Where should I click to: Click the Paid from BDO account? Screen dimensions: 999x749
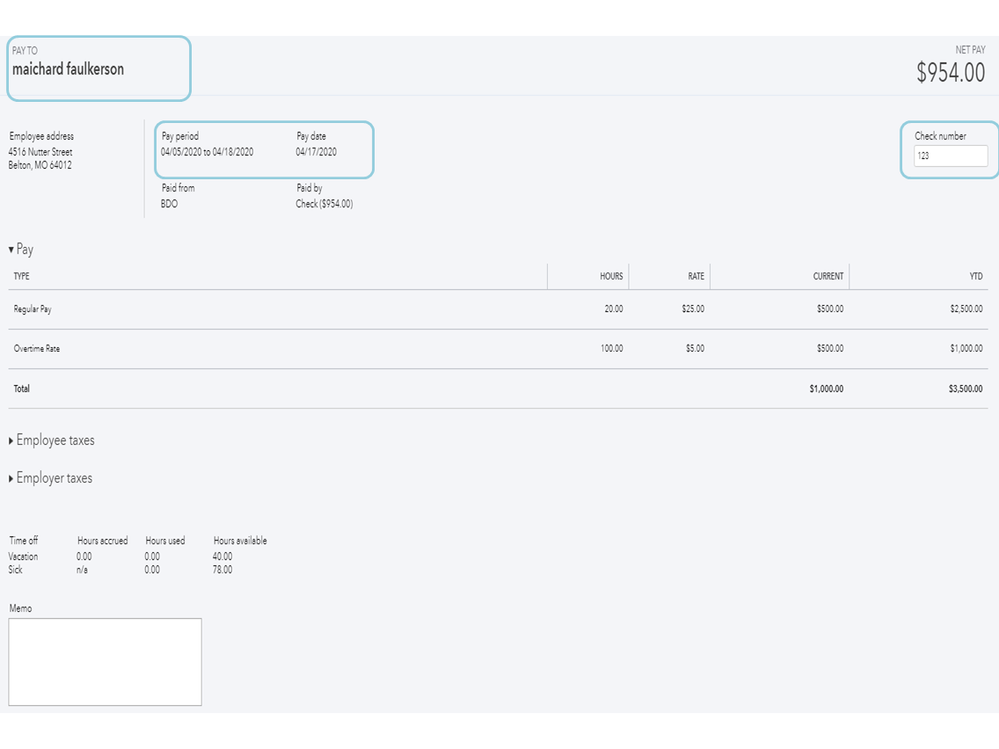click(169, 204)
